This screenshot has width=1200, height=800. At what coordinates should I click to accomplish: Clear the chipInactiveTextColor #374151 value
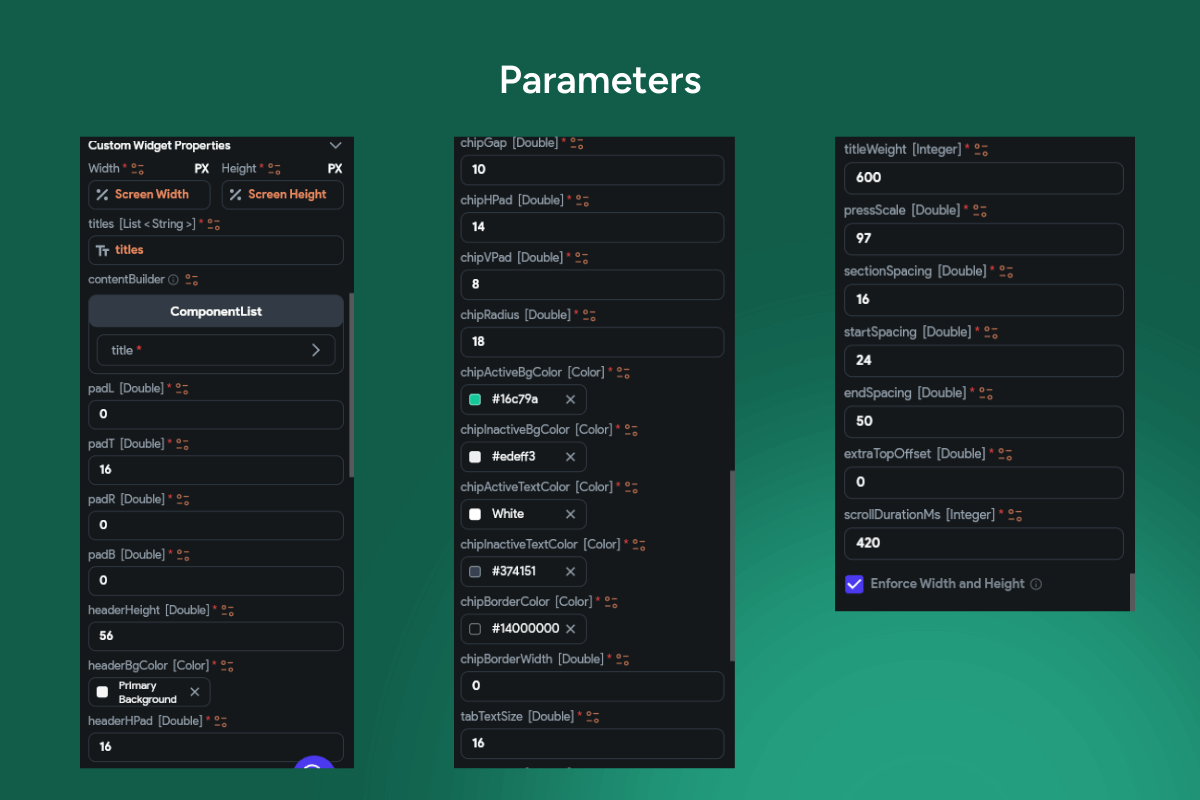pos(570,572)
